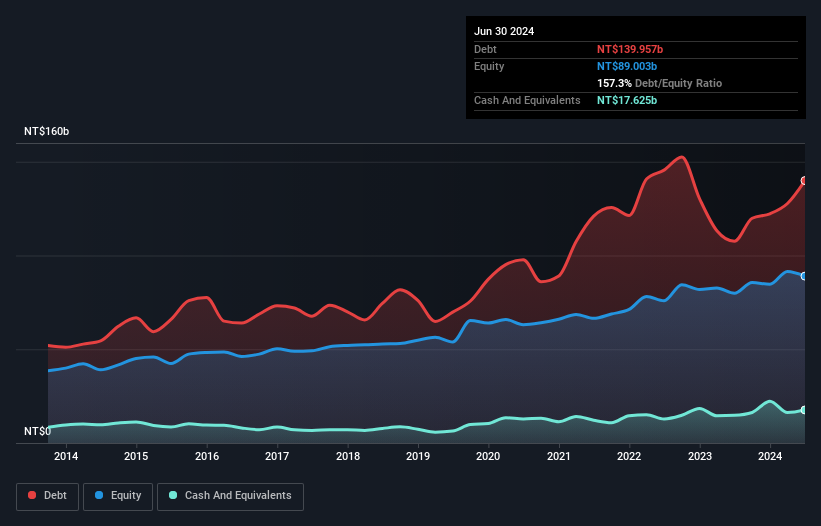Click the 2021 x-axis label

559,456
